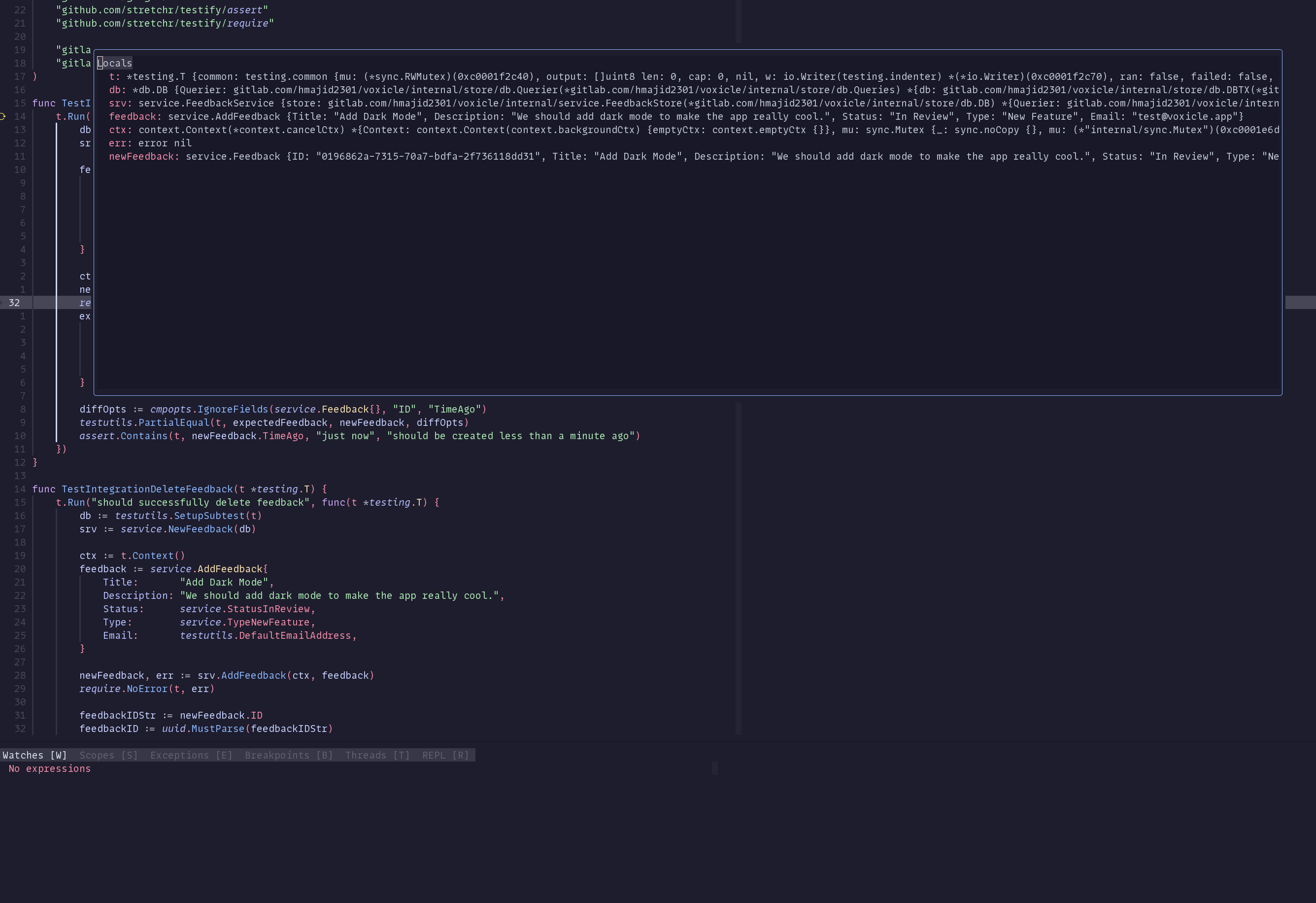1316x903 pixels.
Task: Click current line number 32 in the gutter
Action: pos(14,303)
